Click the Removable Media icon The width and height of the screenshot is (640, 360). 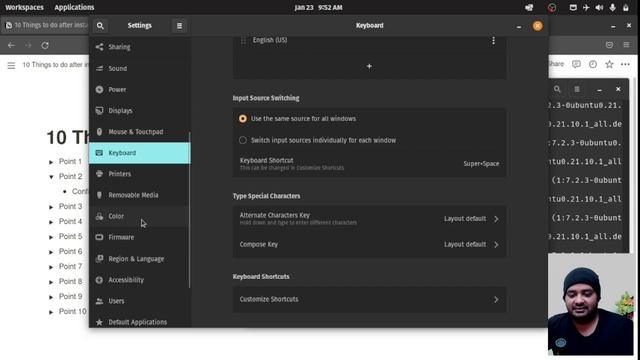[x=99, y=195]
